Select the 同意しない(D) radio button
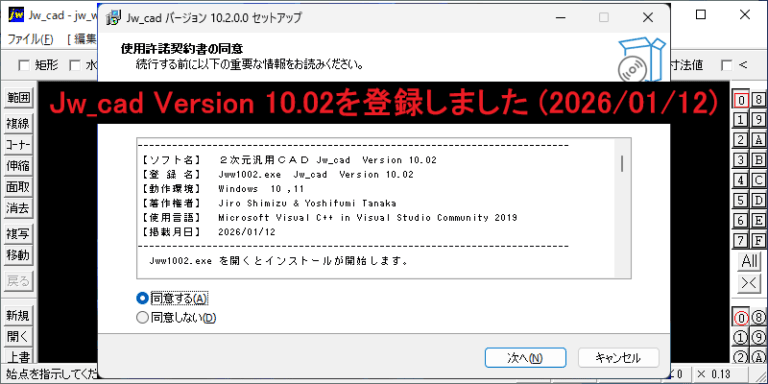 click(176, 318)
